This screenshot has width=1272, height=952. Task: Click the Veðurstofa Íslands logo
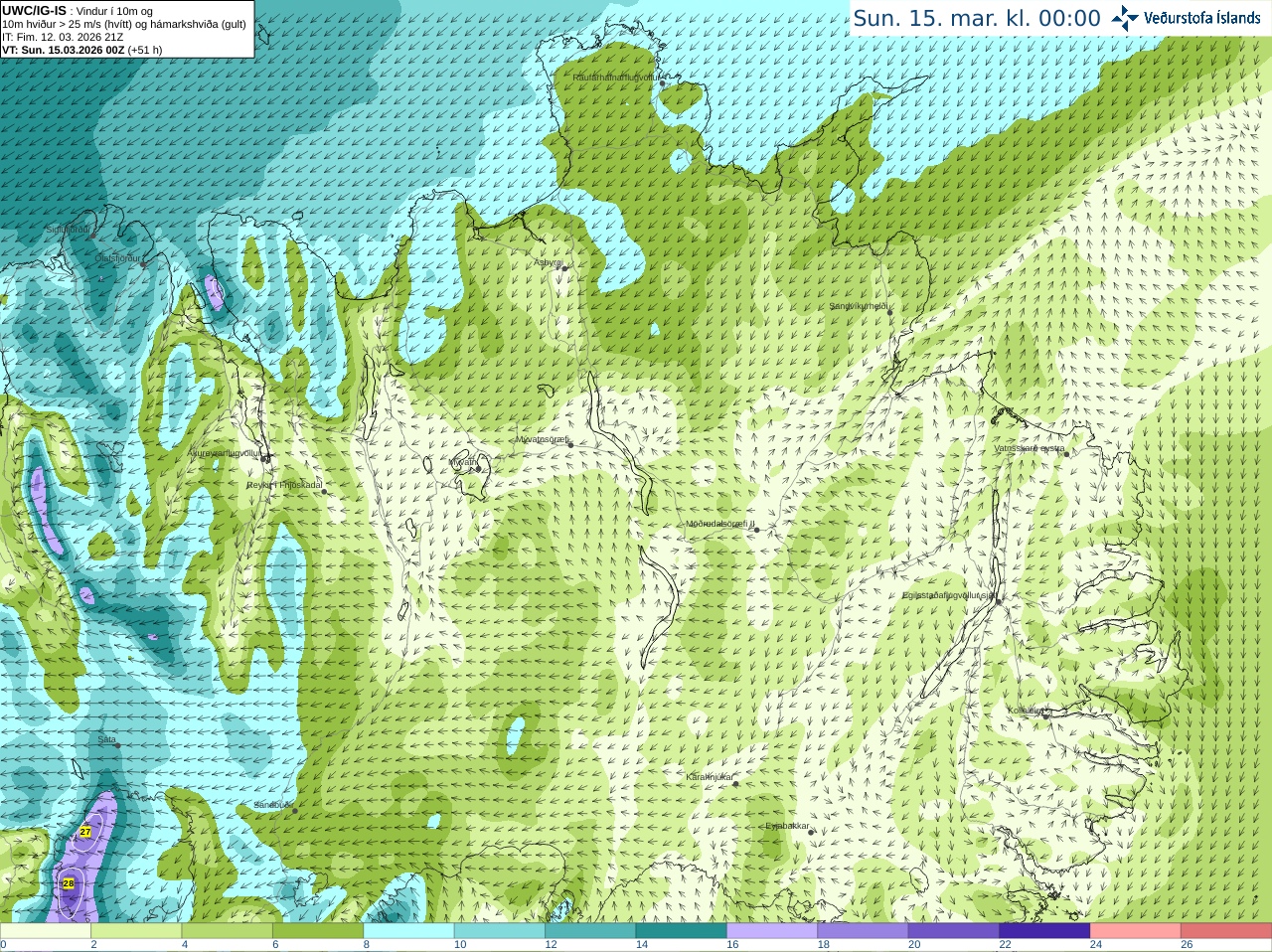1186,18
